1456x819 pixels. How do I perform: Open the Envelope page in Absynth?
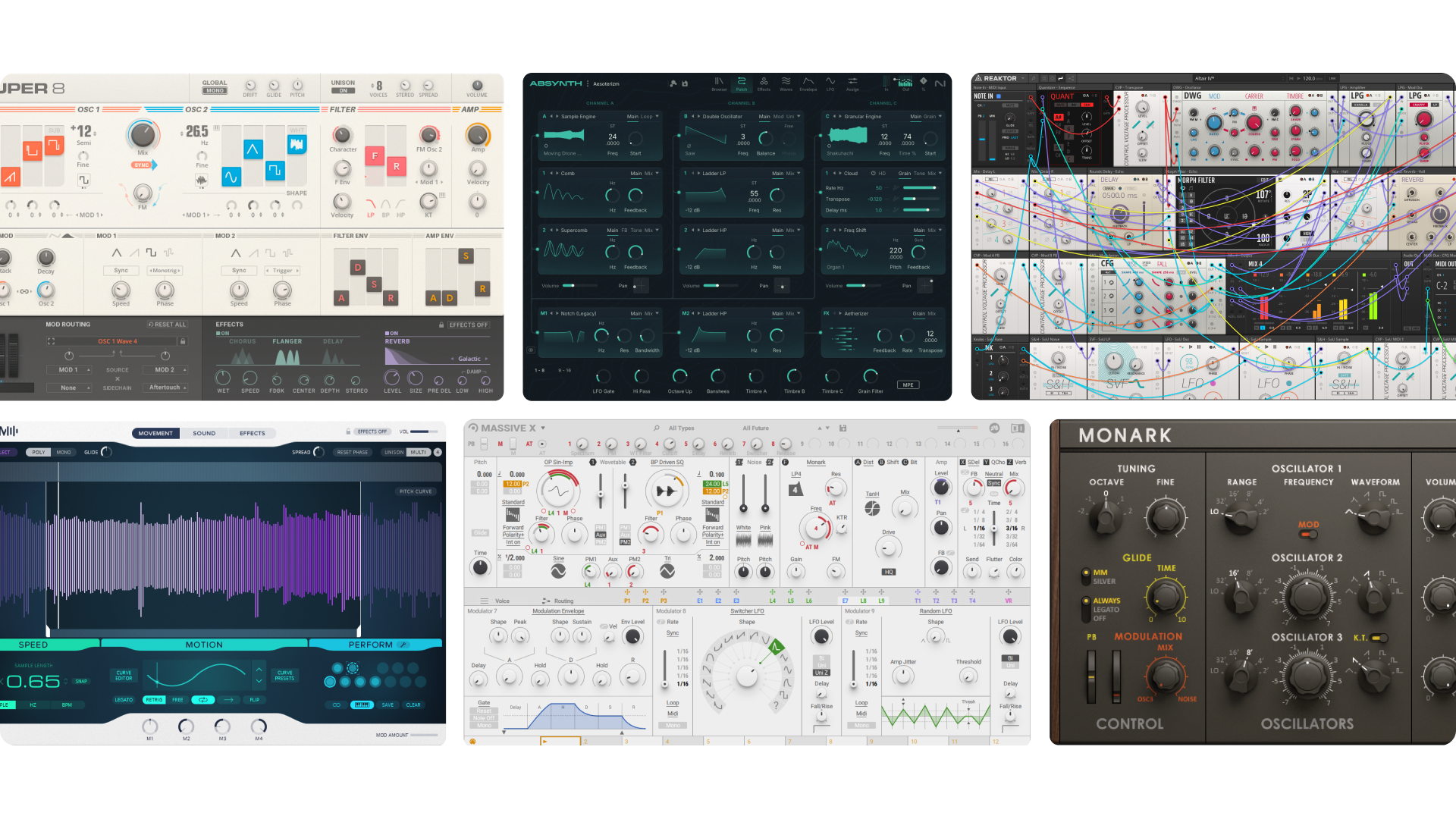tap(808, 83)
